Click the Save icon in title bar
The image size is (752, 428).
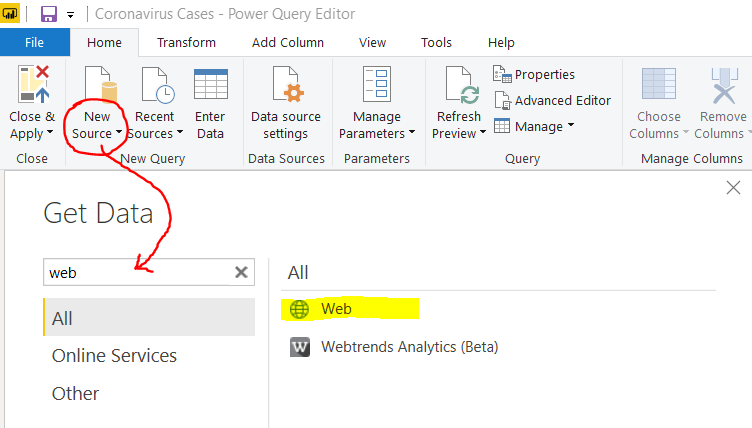click(49, 14)
